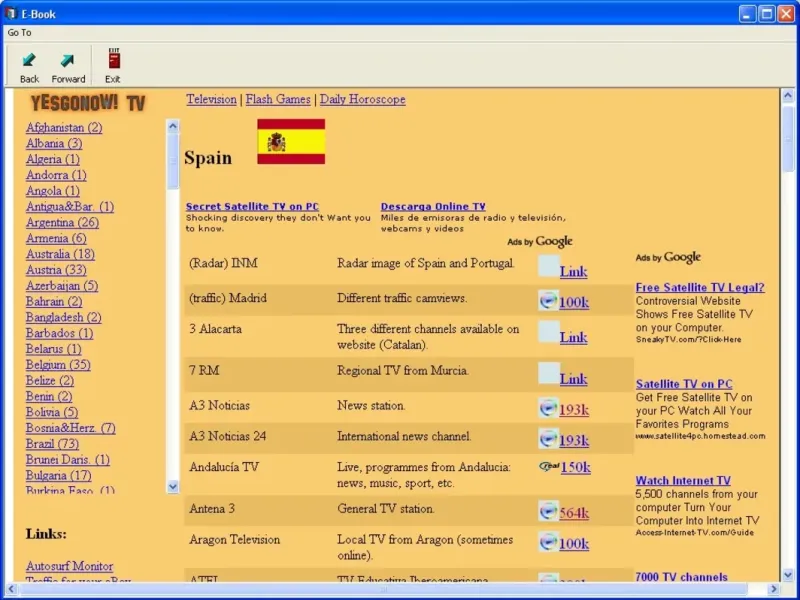Click the Spain heading text
The height and width of the screenshot is (600, 800).
(208, 158)
